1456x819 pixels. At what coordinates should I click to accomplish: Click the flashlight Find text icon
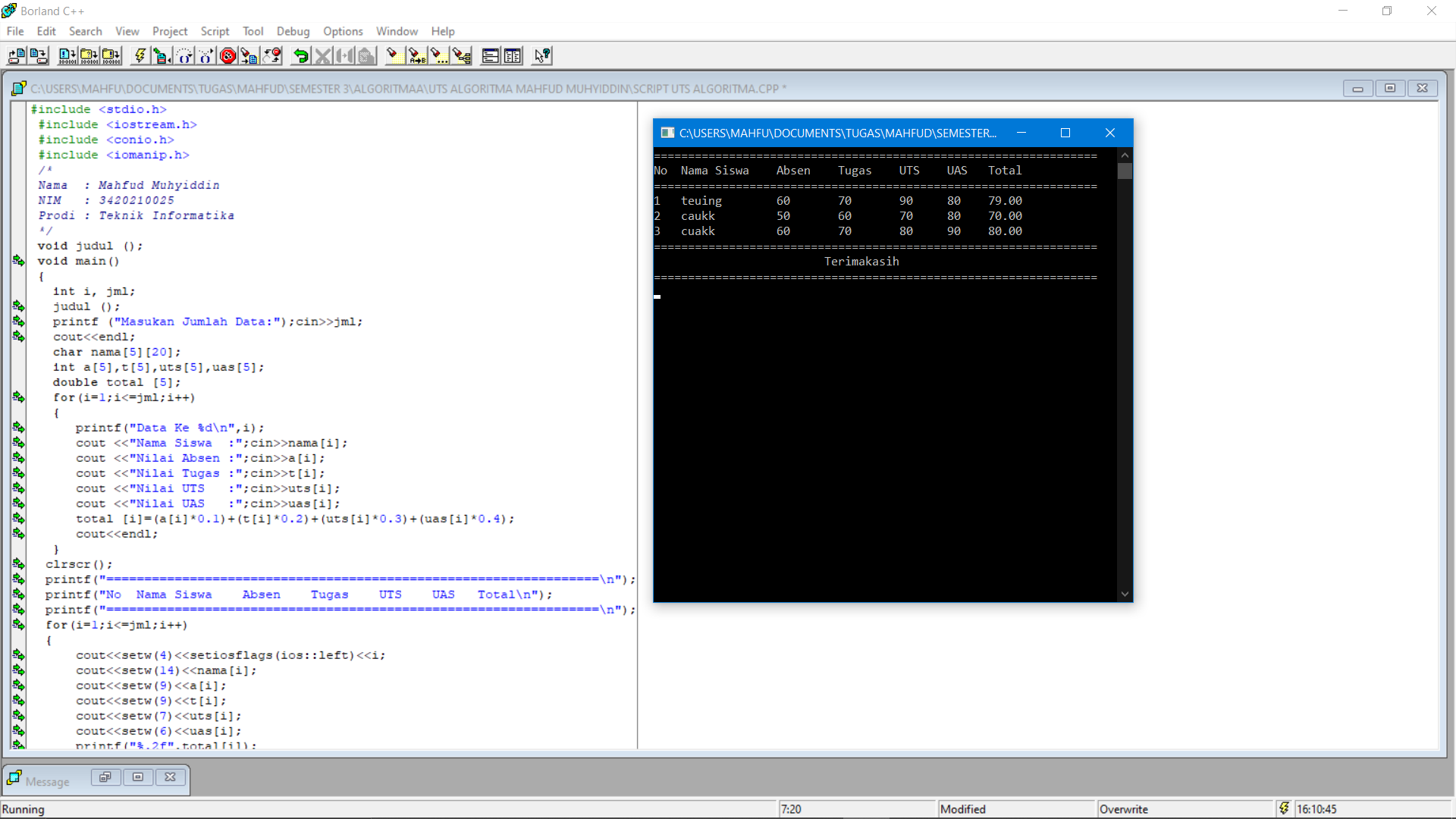(x=394, y=55)
